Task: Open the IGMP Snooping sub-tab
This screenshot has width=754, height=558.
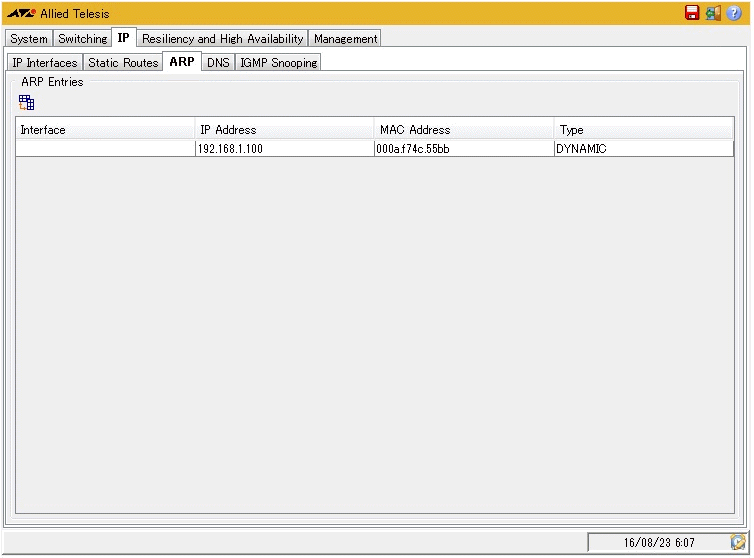Action: pos(278,63)
